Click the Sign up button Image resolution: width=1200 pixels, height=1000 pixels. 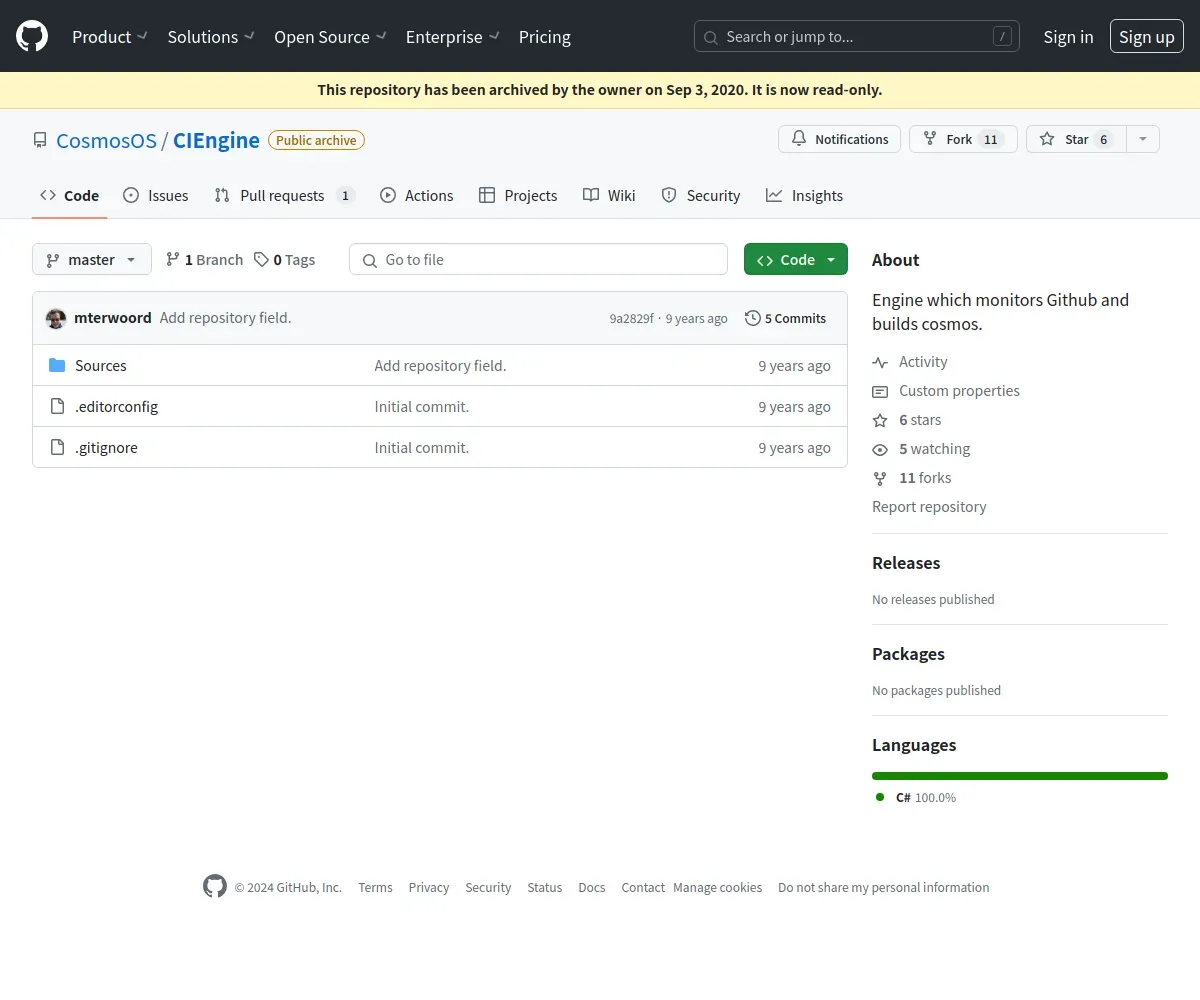[1147, 37]
